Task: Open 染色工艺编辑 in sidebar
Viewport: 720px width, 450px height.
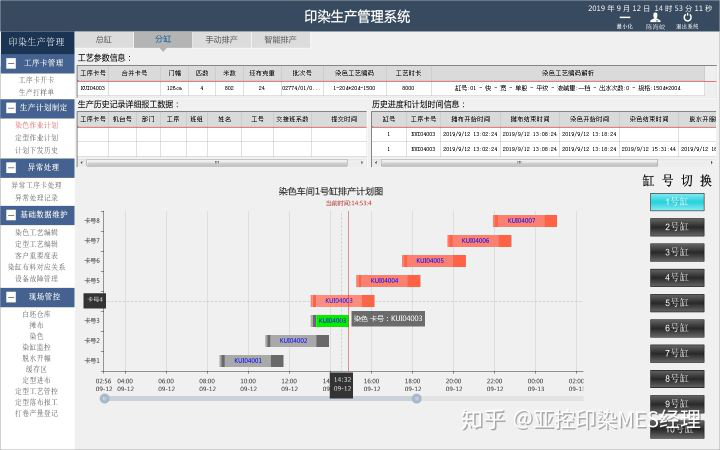Action: (x=36, y=232)
